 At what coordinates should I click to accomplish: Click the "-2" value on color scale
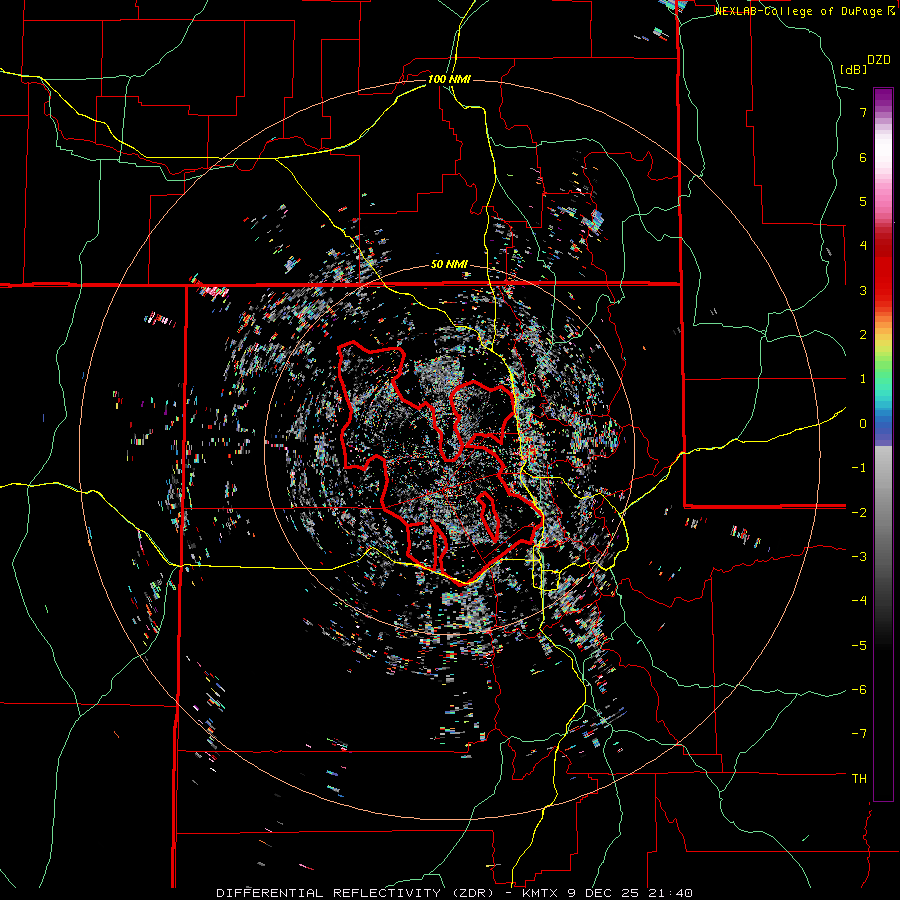tap(859, 512)
